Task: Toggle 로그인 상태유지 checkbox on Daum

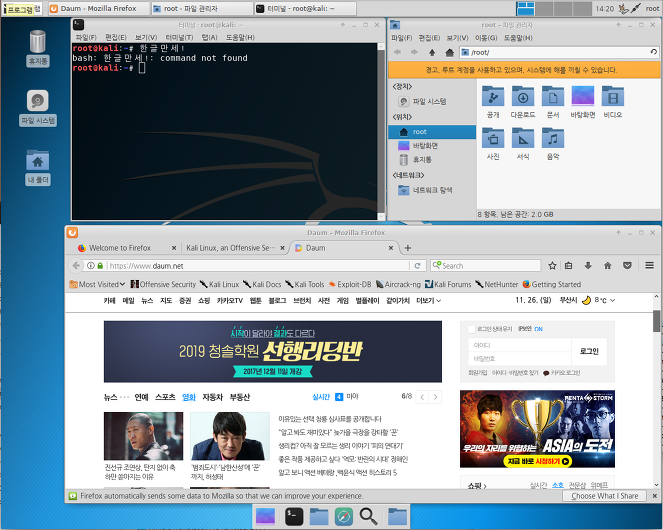Action: point(471,329)
